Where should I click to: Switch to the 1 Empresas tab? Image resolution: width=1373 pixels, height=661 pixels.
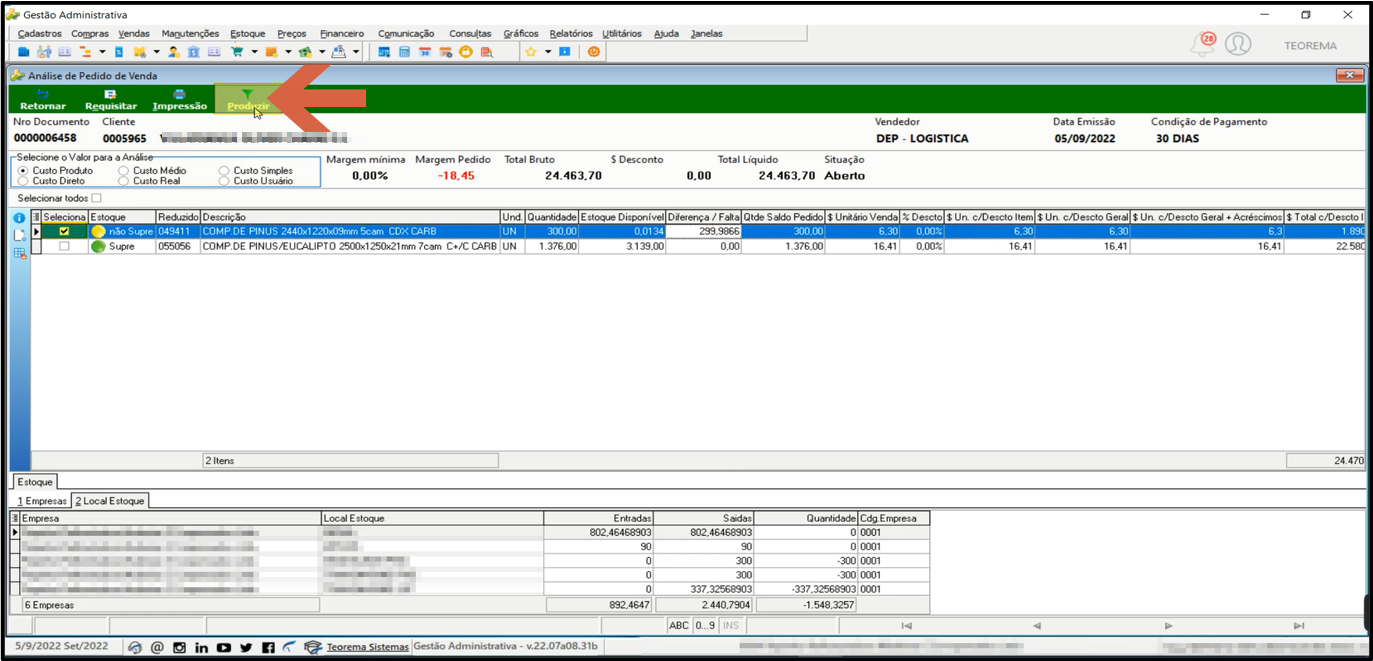coord(42,501)
